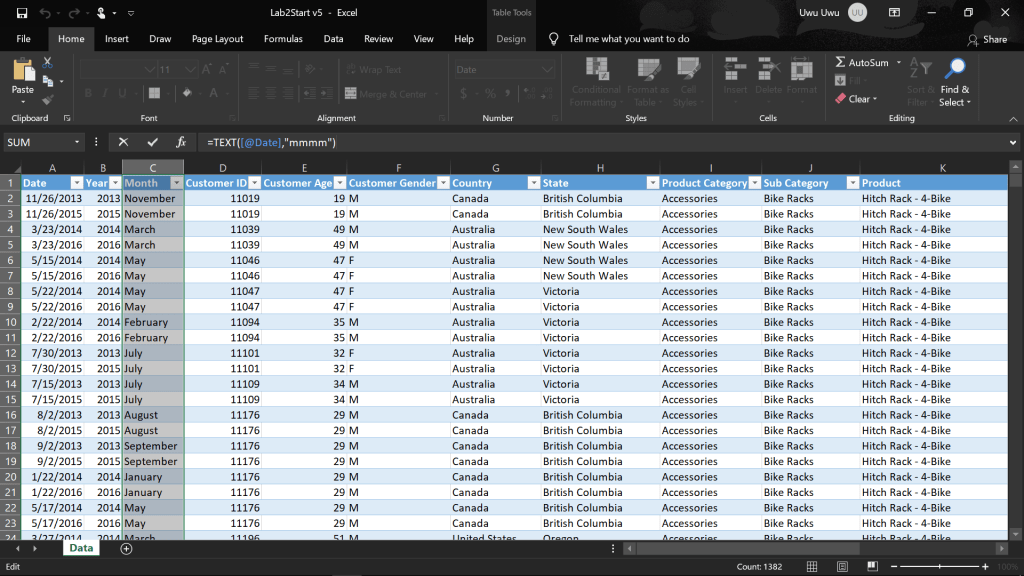
Task: Click the Clear eraser button
Action: [856, 99]
